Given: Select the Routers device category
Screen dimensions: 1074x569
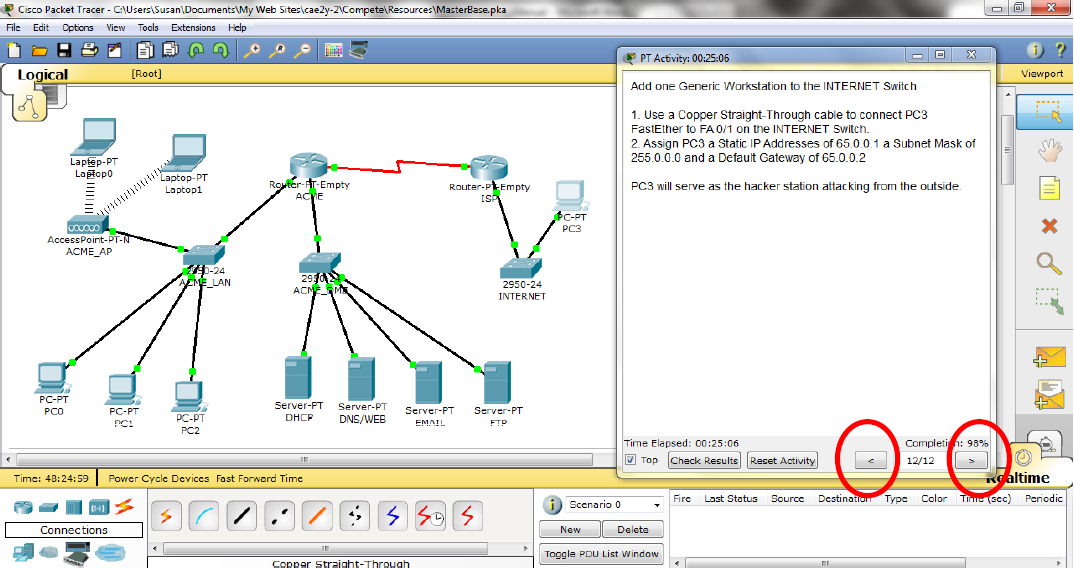Looking at the screenshot, I should coord(23,507).
